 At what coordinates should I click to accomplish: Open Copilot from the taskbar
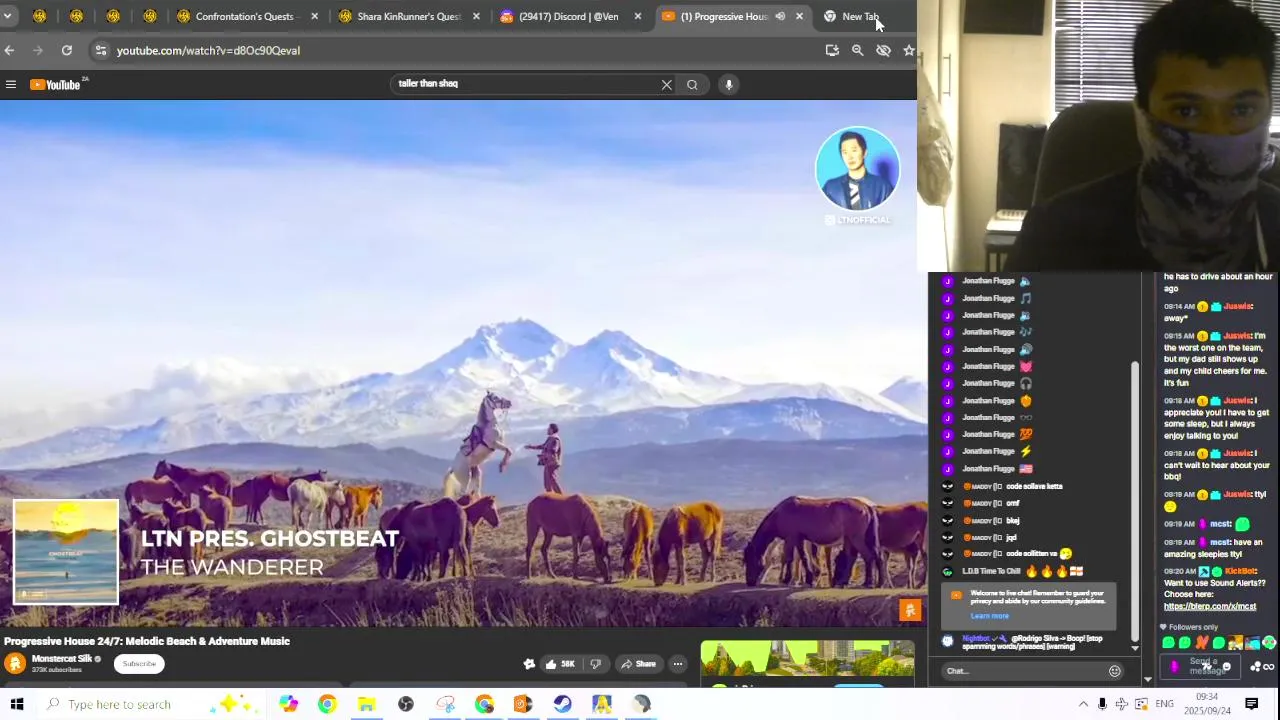(288, 704)
